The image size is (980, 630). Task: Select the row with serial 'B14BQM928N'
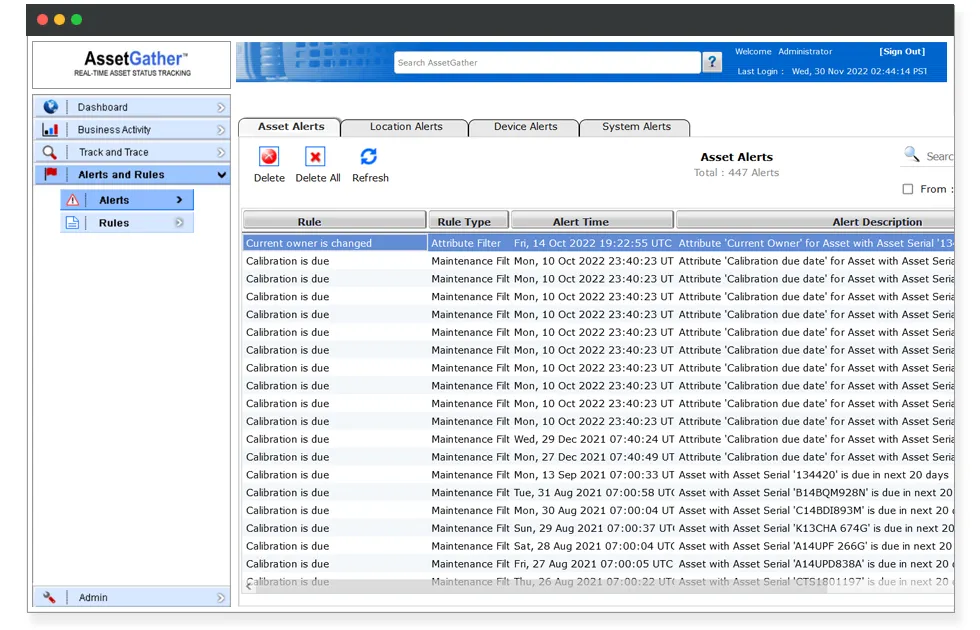pyautogui.click(x=598, y=492)
